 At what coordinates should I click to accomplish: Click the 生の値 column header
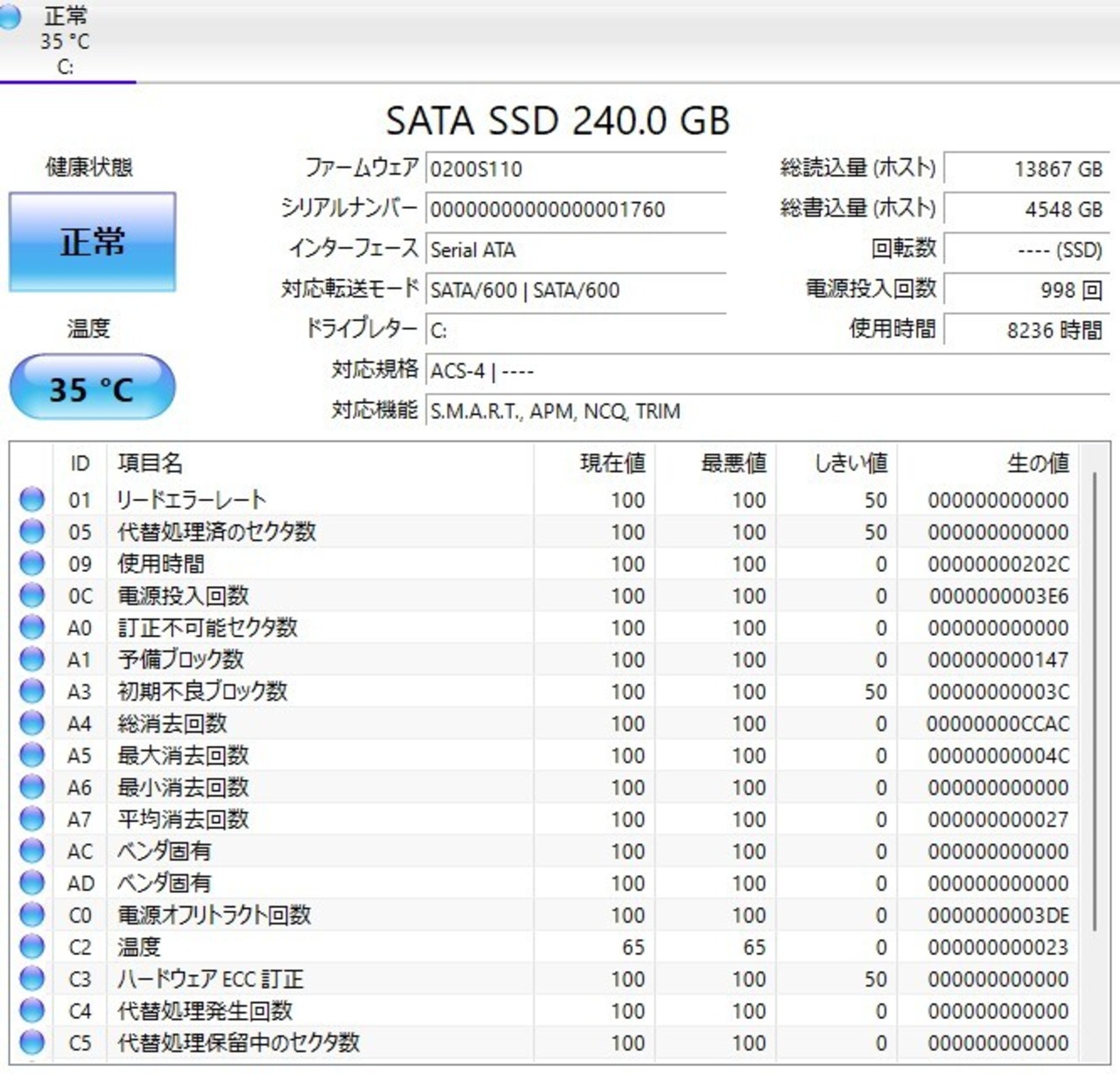point(1037,463)
